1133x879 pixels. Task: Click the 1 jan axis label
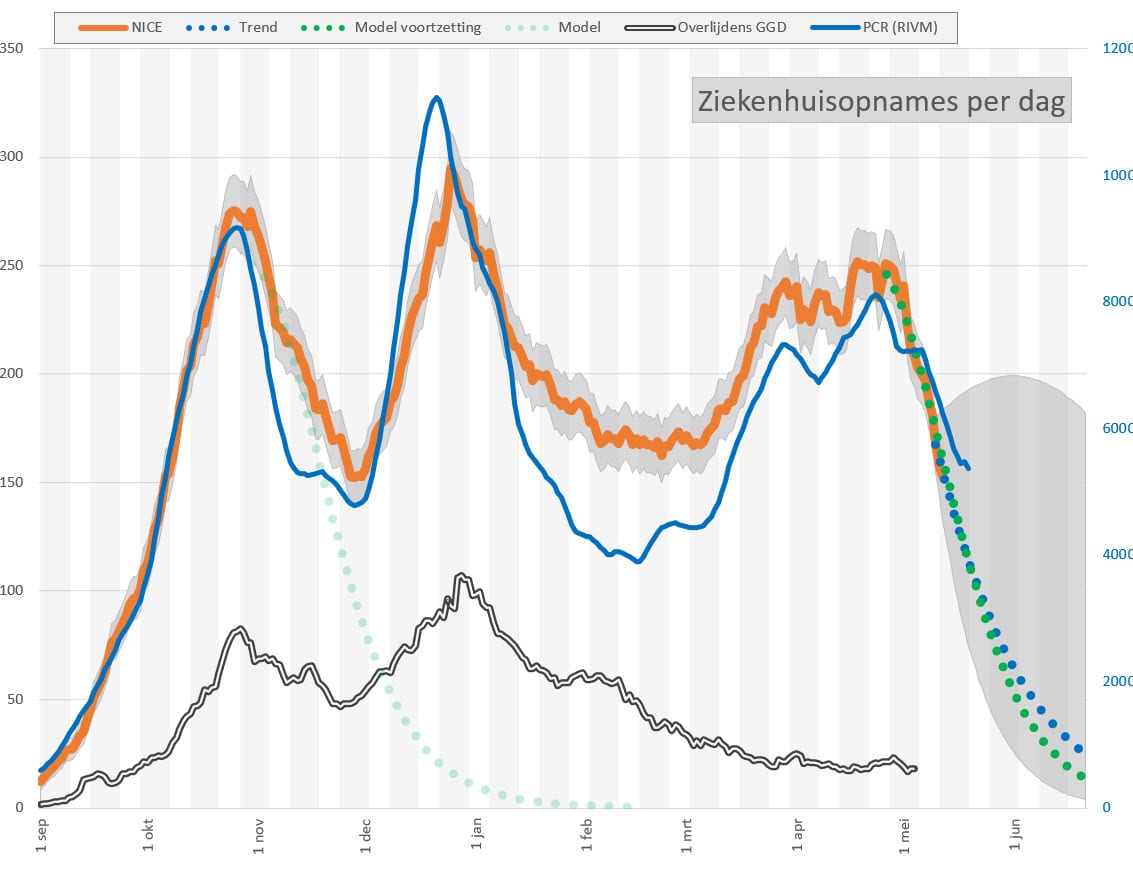click(476, 833)
